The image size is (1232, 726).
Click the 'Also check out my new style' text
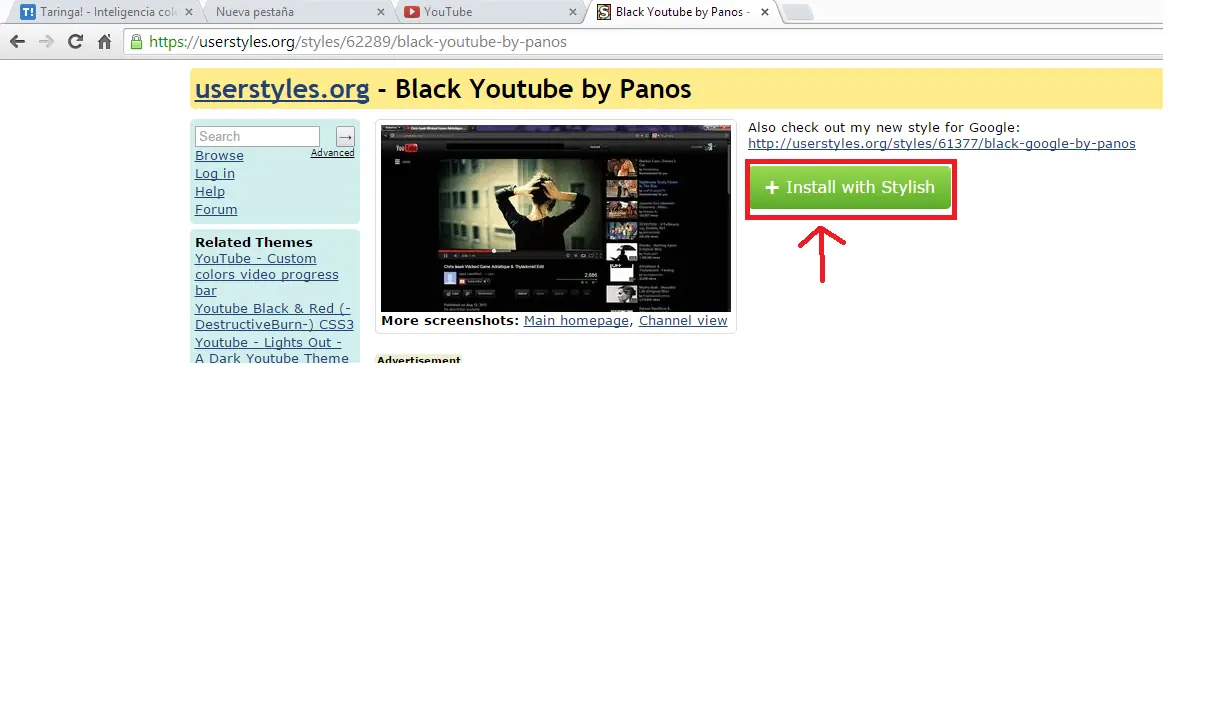[884, 127]
